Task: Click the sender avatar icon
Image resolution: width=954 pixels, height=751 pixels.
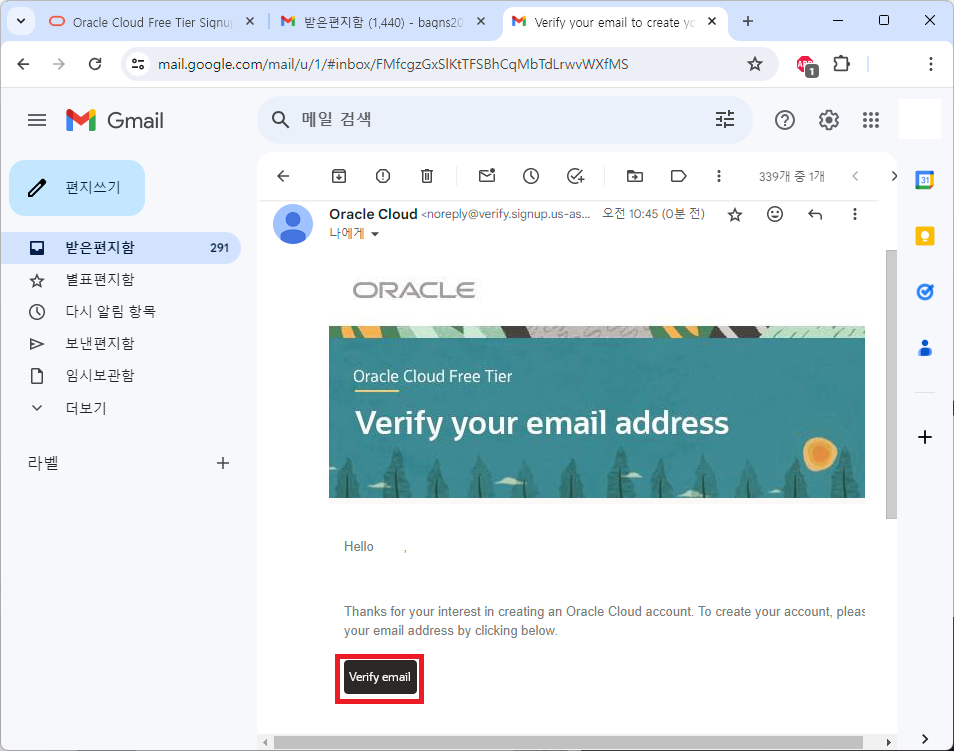Action: pyautogui.click(x=293, y=224)
